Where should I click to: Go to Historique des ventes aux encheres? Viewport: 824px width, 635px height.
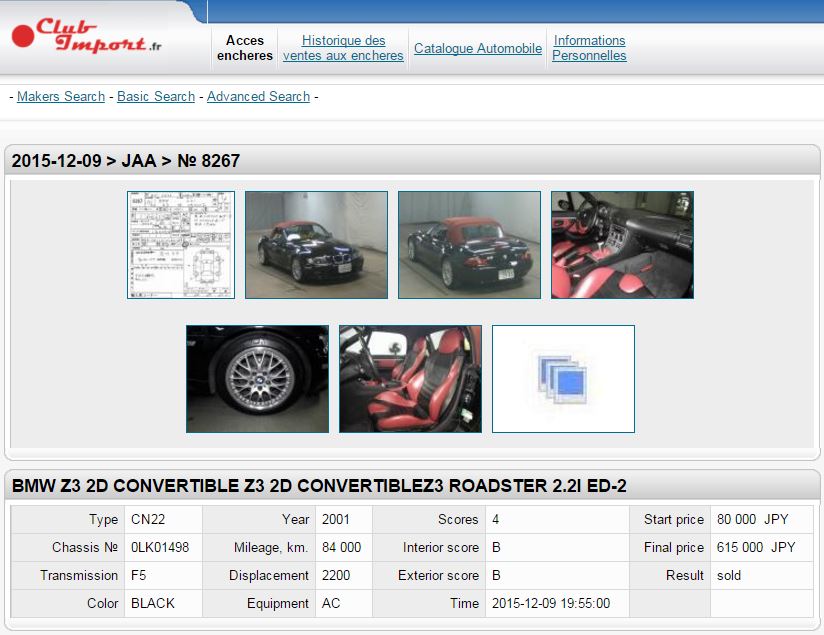[x=343, y=48]
